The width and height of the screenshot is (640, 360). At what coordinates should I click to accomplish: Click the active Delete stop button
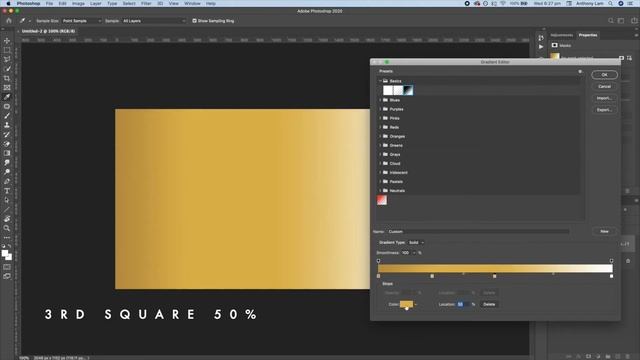[489, 304]
